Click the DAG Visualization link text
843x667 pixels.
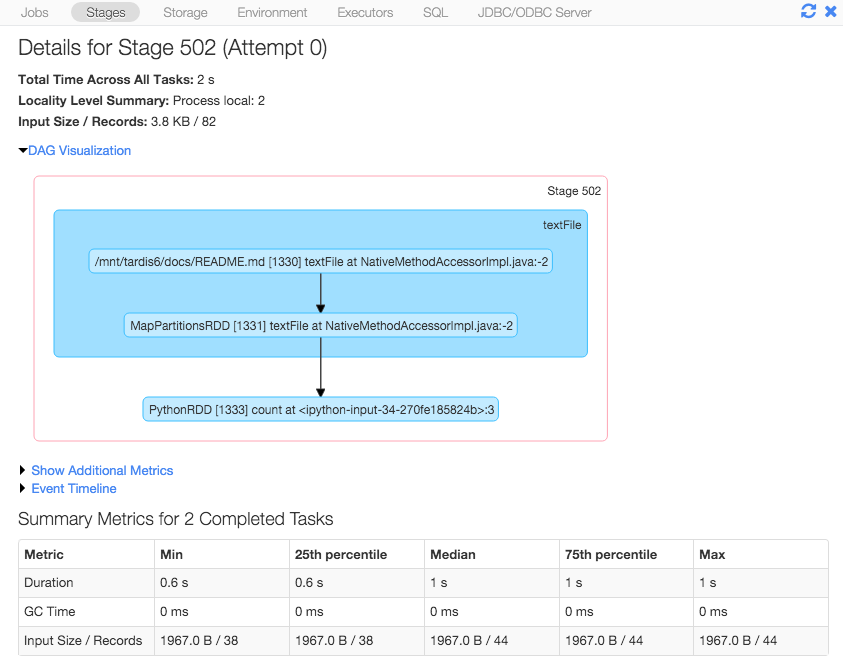pyautogui.click(x=80, y=151)
